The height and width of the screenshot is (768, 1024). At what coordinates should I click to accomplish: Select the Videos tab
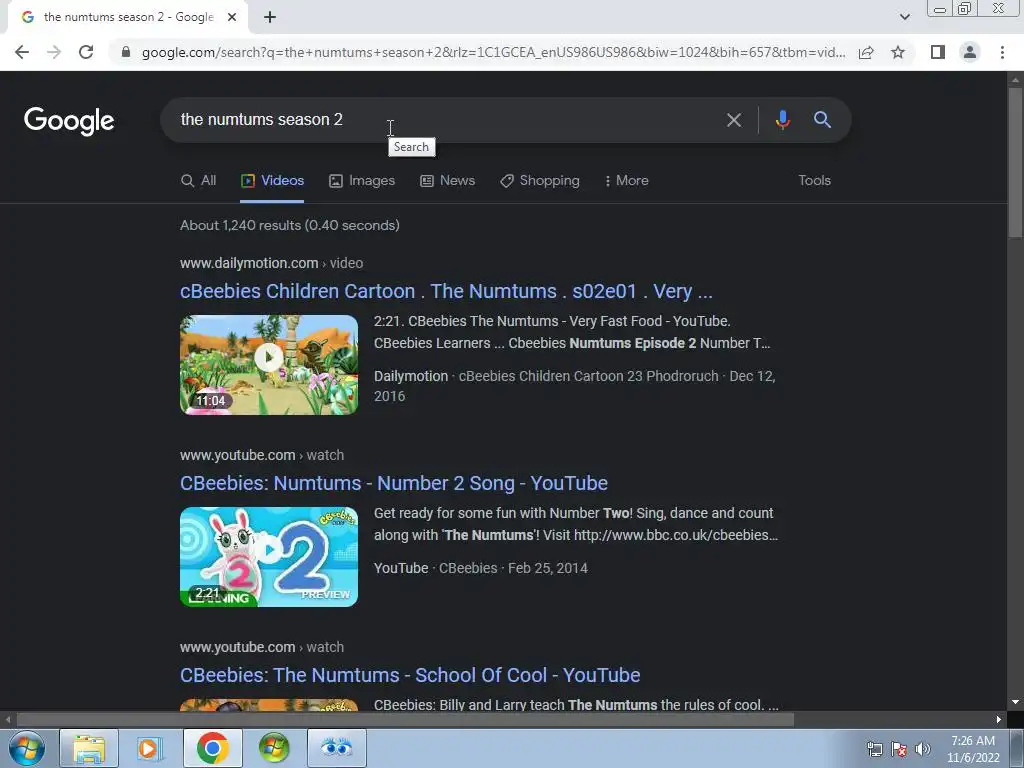tap(272, 181)
